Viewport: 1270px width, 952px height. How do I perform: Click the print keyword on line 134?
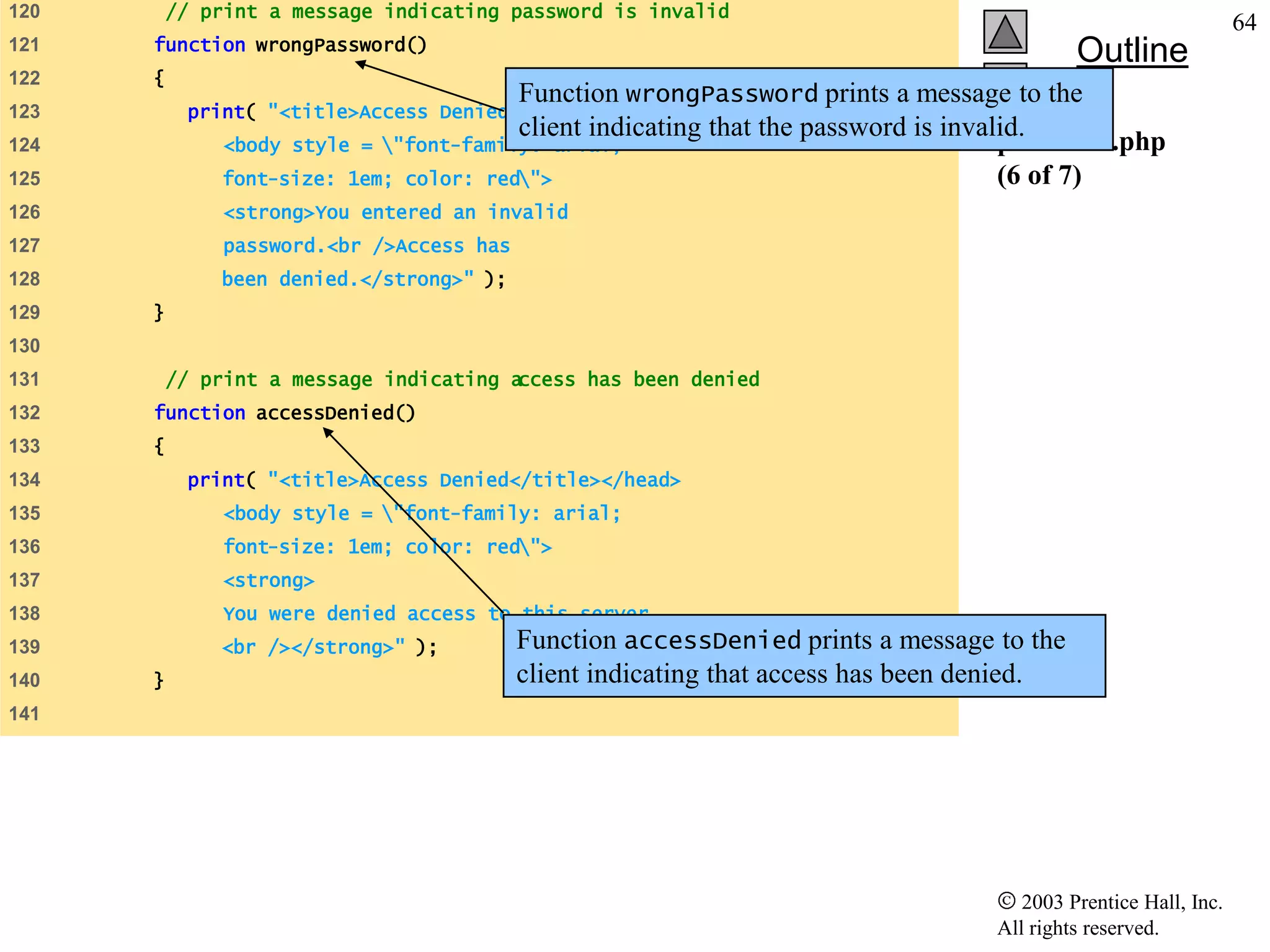216,480
